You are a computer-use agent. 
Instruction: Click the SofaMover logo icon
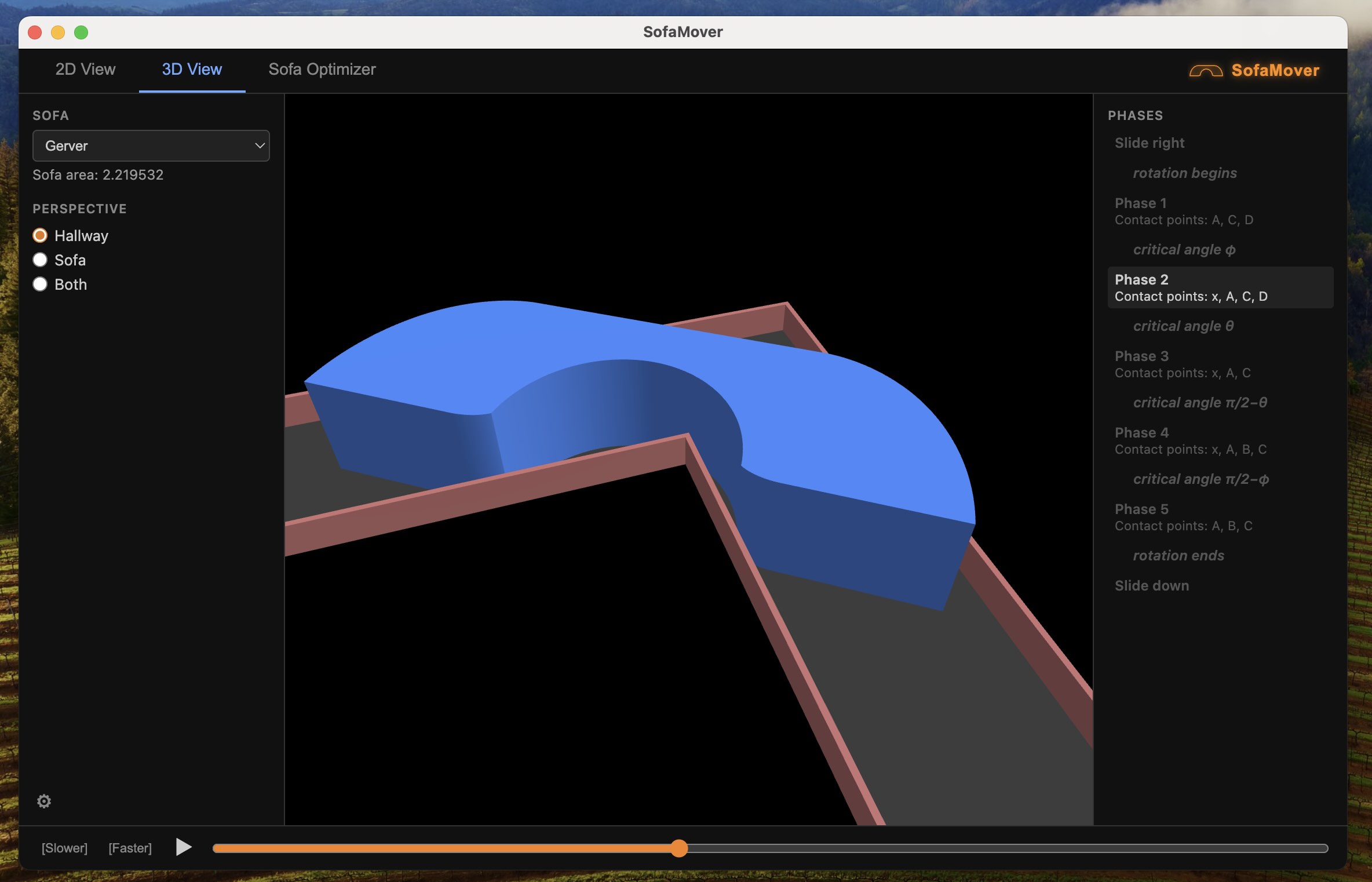coord(1206,71)
